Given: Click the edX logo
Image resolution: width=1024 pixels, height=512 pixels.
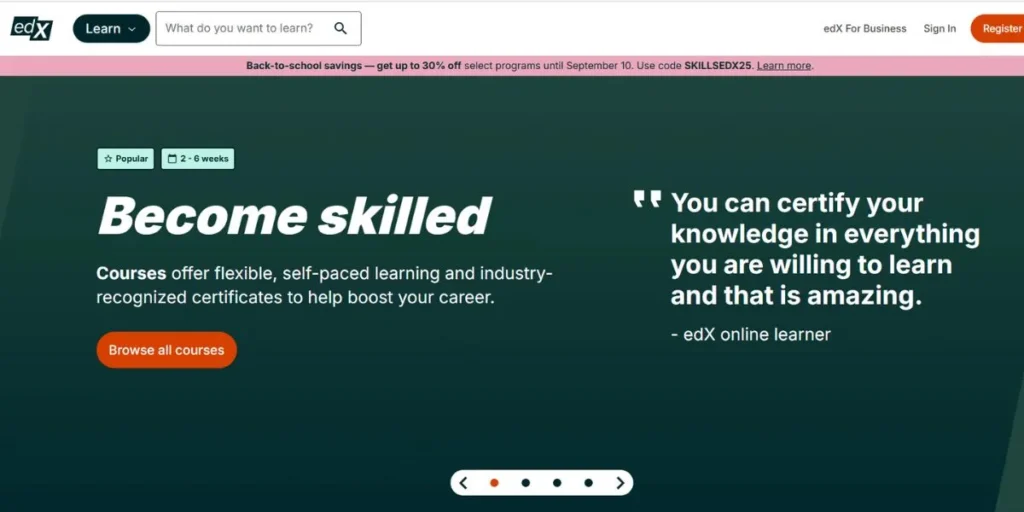Looking at the screenshot, I should 31,28.
